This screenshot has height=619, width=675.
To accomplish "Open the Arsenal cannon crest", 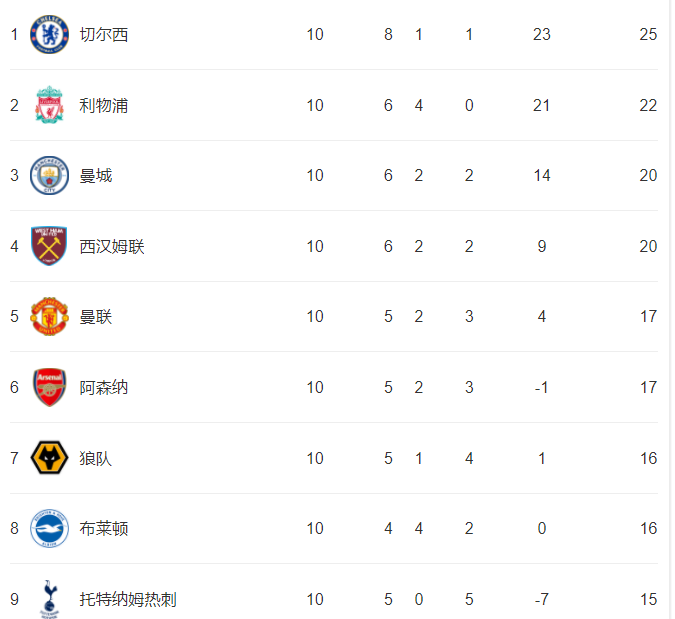I will pyautogui.click(x=49, y=387).
